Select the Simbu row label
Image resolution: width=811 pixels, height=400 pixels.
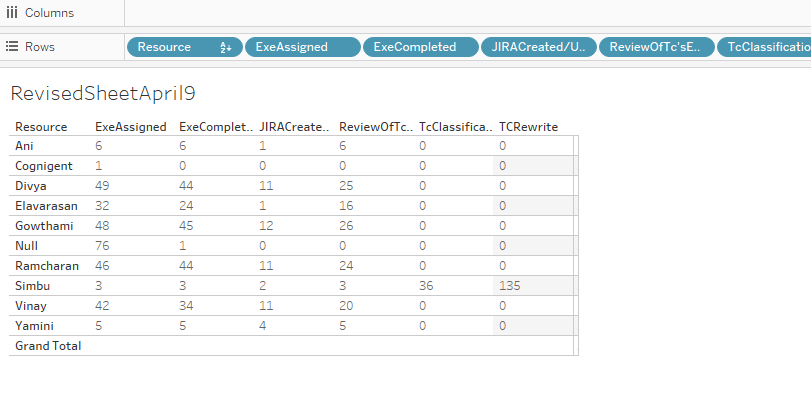(33, 286)
